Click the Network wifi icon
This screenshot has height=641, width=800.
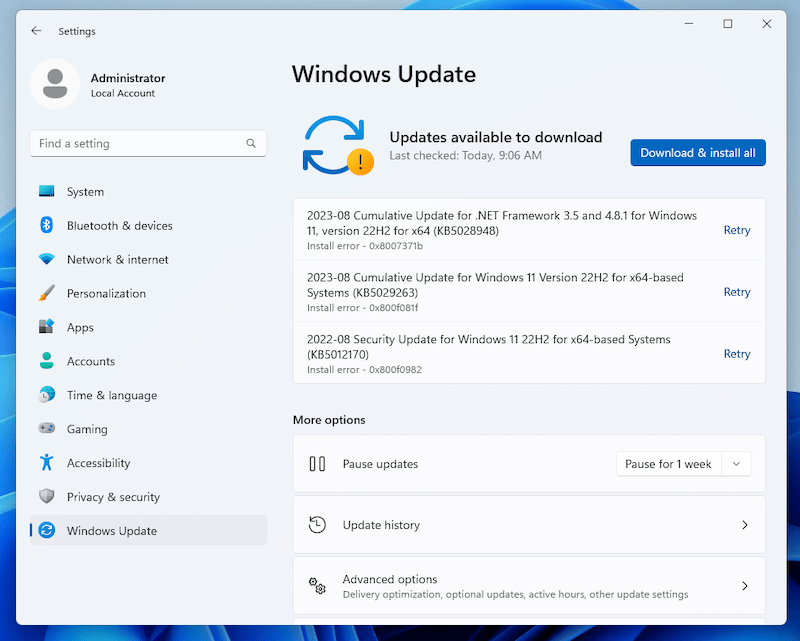click(x=46, y=259)
